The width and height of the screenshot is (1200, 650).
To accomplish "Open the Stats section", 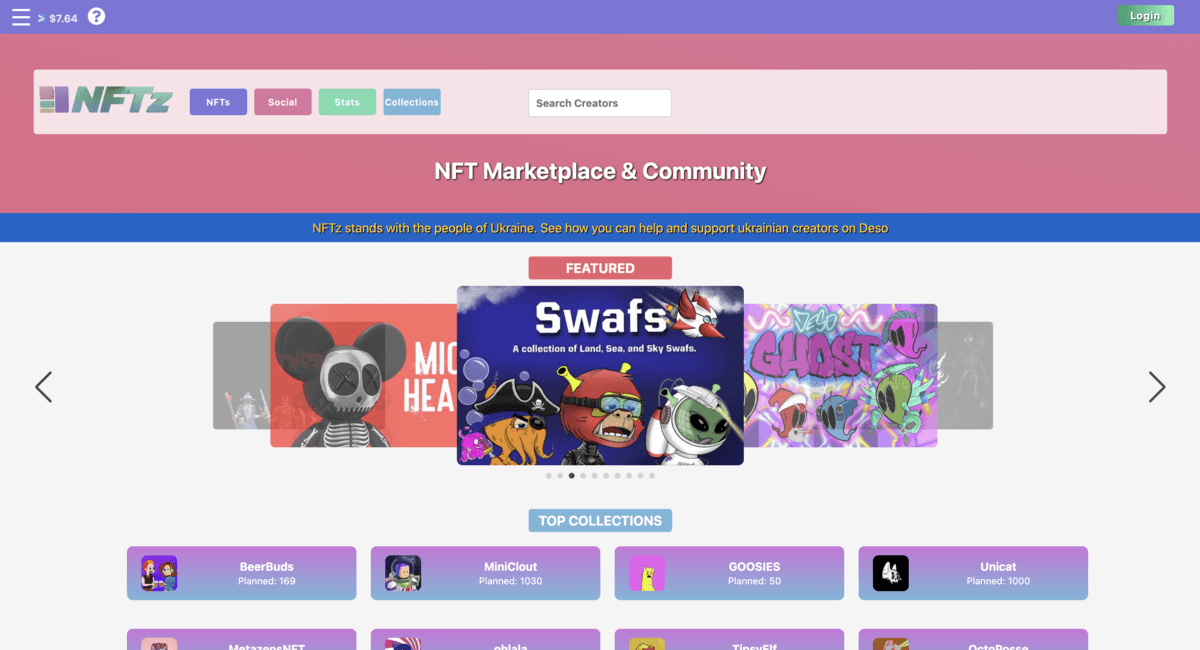I will (347, 101).
